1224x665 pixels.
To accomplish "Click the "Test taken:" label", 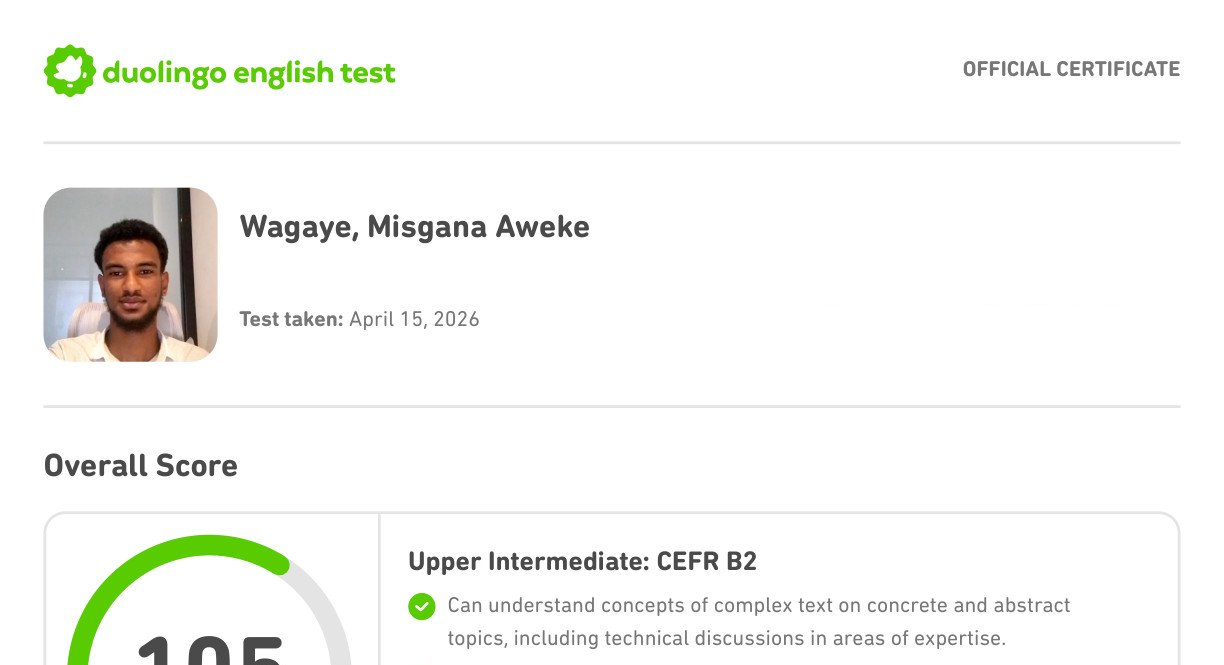I will coord(291,320).
